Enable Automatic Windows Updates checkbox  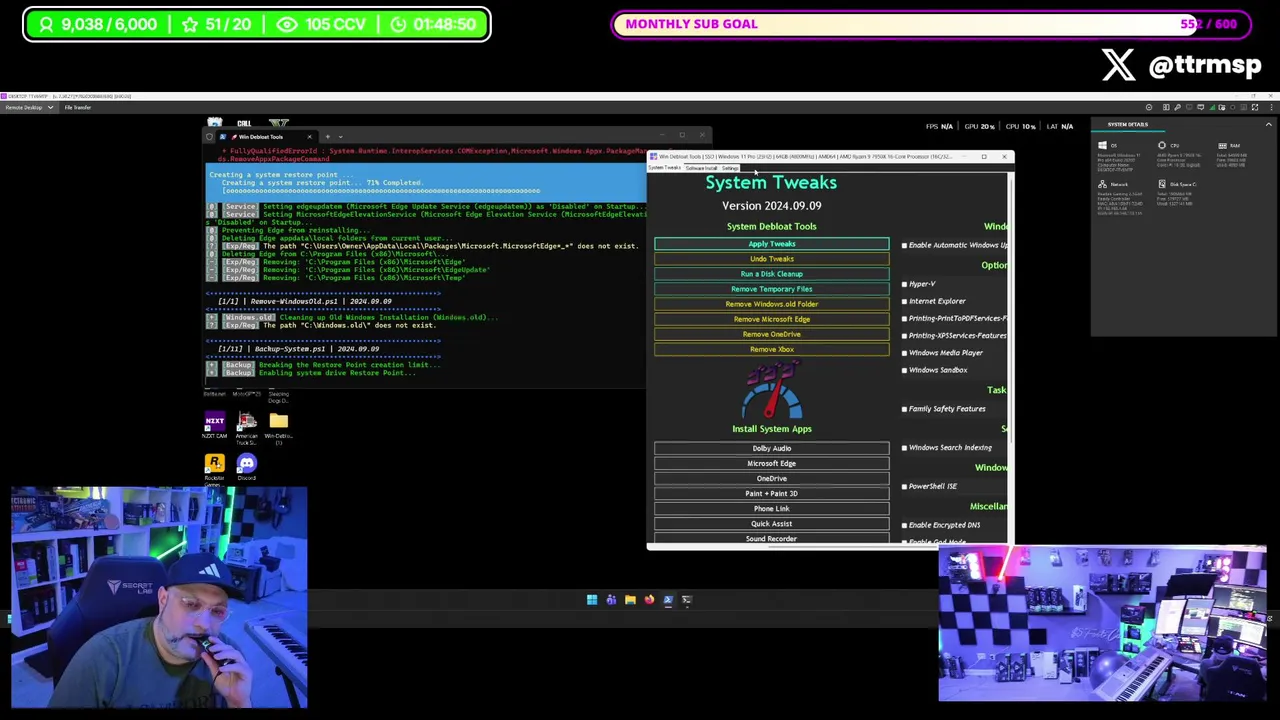[904, 245]
